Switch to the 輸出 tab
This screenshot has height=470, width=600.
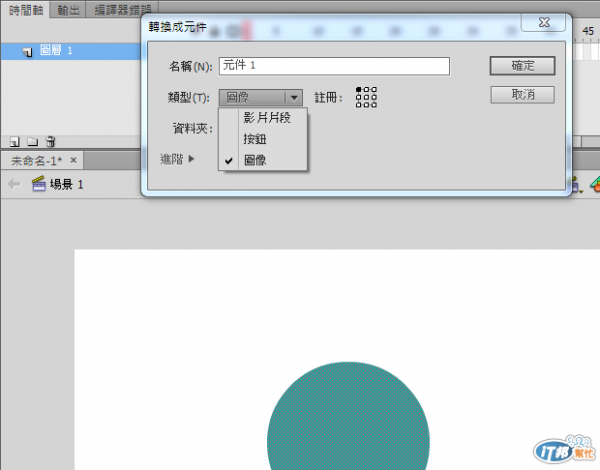(68, 10)
